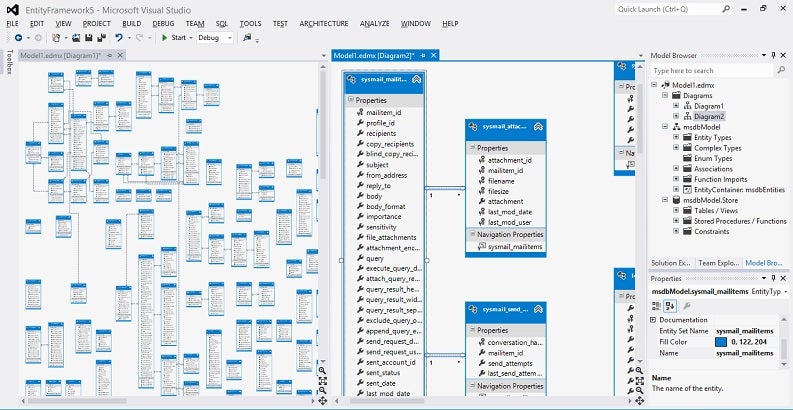793x410 pixels.
Task: Click the Model Browser search magnifier icon
Action: (x=781, y=71)
